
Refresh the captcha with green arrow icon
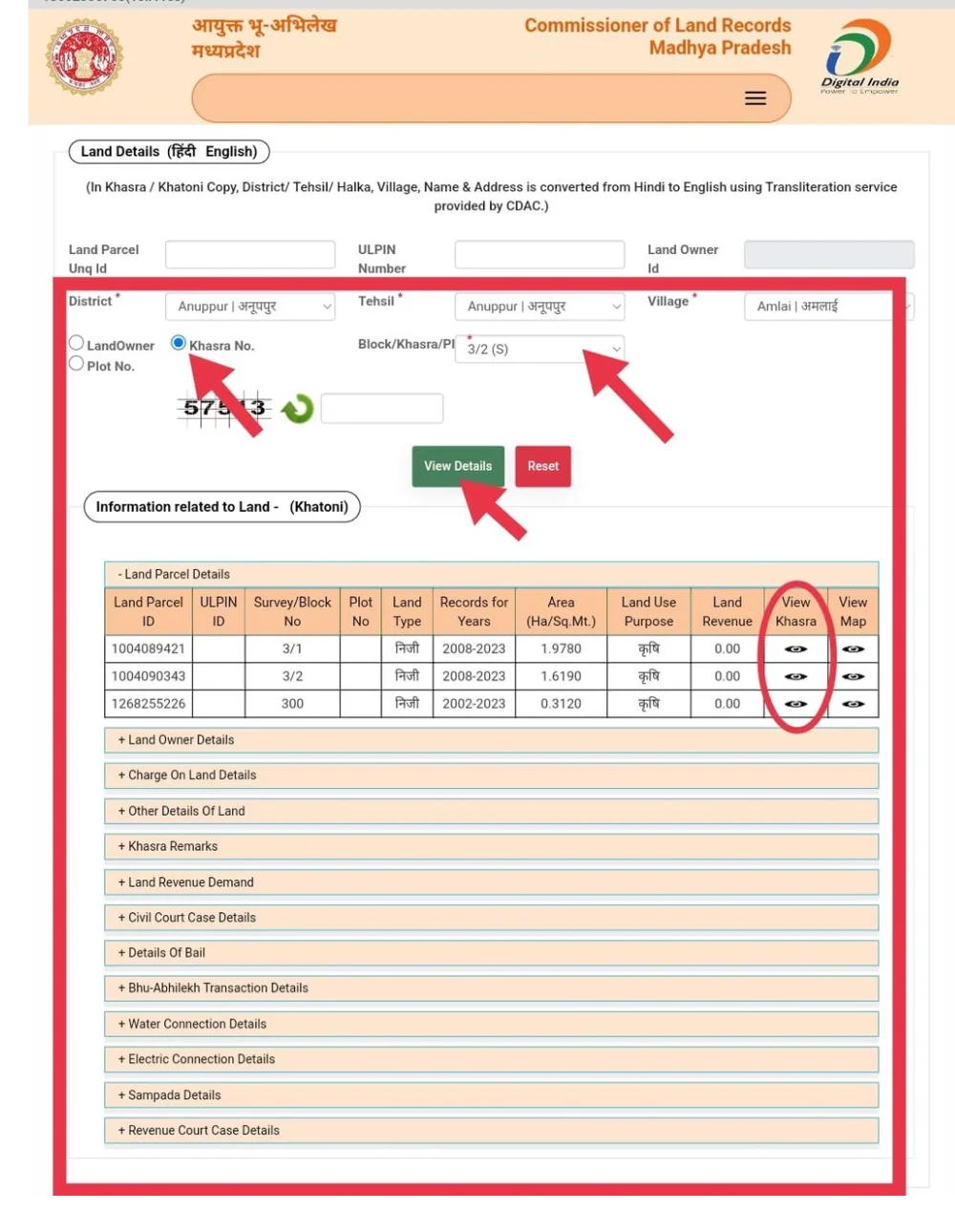298,409
